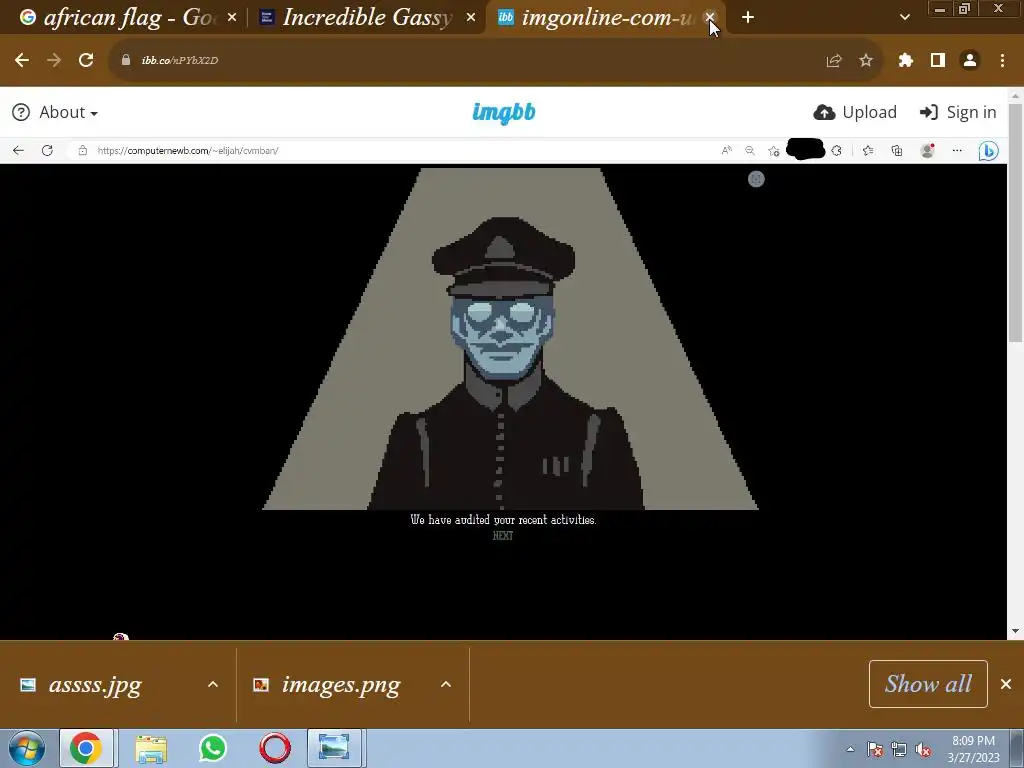This screenshot has height=768, width=1024.
Task: Open Opera from the taskbar
Action: click(x=275, y=748)
